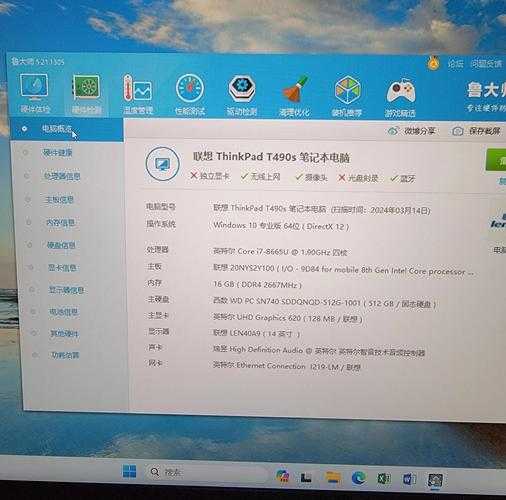Screen dimensions: 506x500
Task: Open 装机推荐 cube icon
Action: pyautogui.click(x=347, y=97)
